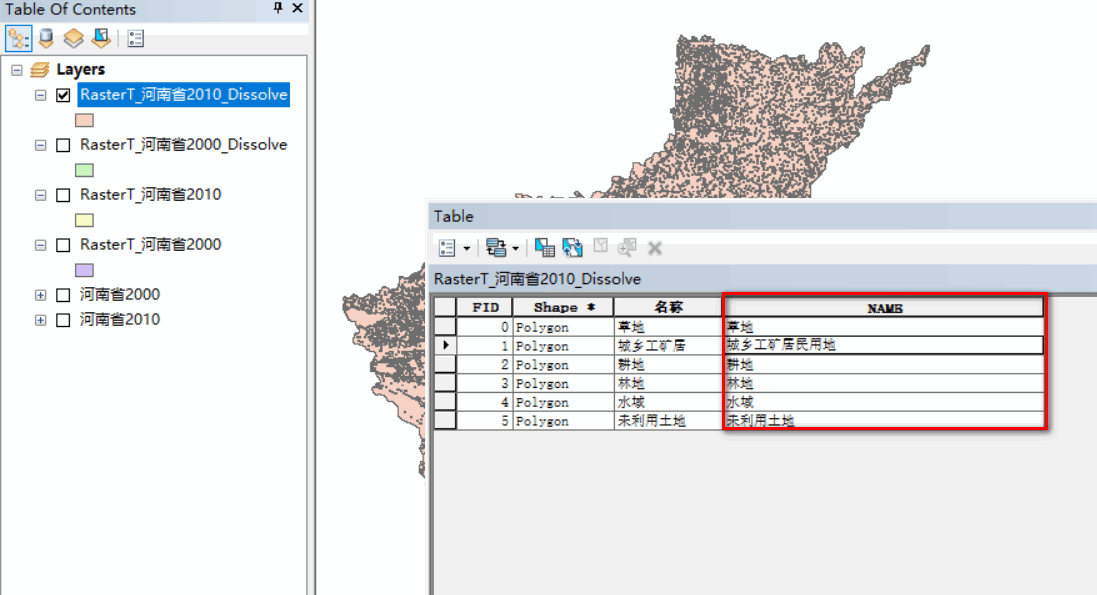
Task: Close the Table Of Contents panel
Action: pyautogui.click(x=297, y=8)
